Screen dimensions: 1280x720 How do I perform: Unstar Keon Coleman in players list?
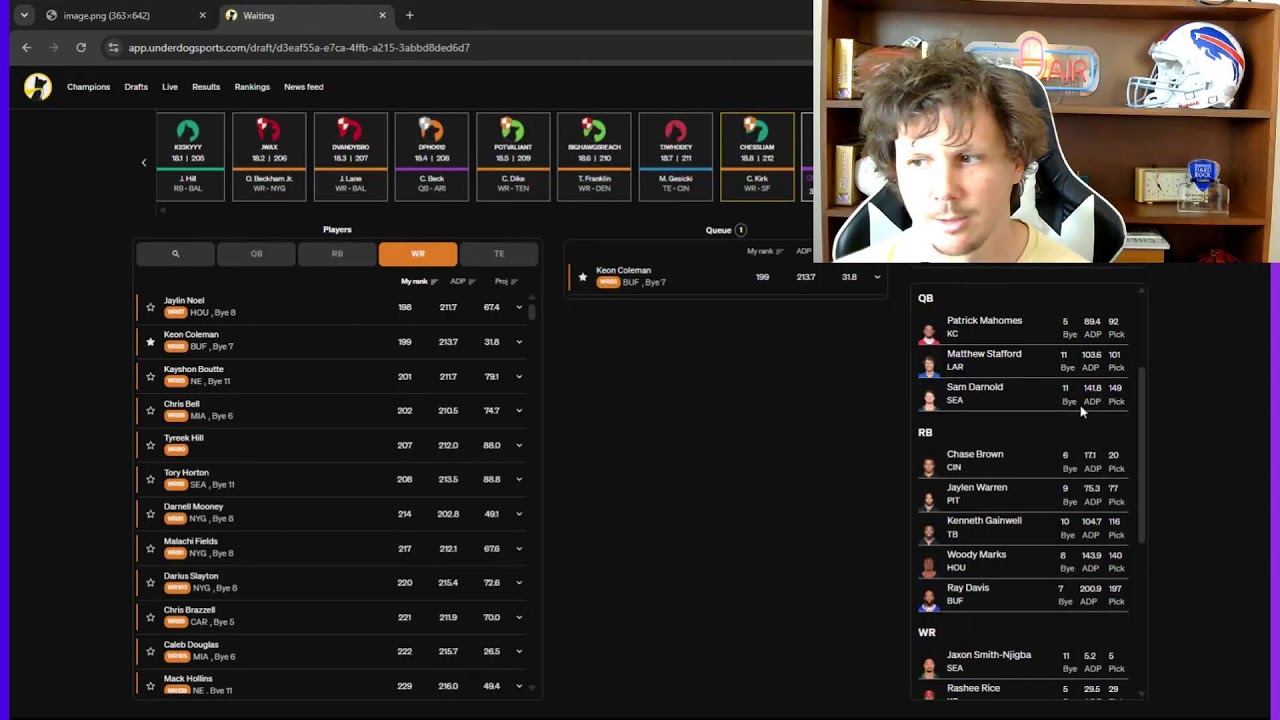150,342
